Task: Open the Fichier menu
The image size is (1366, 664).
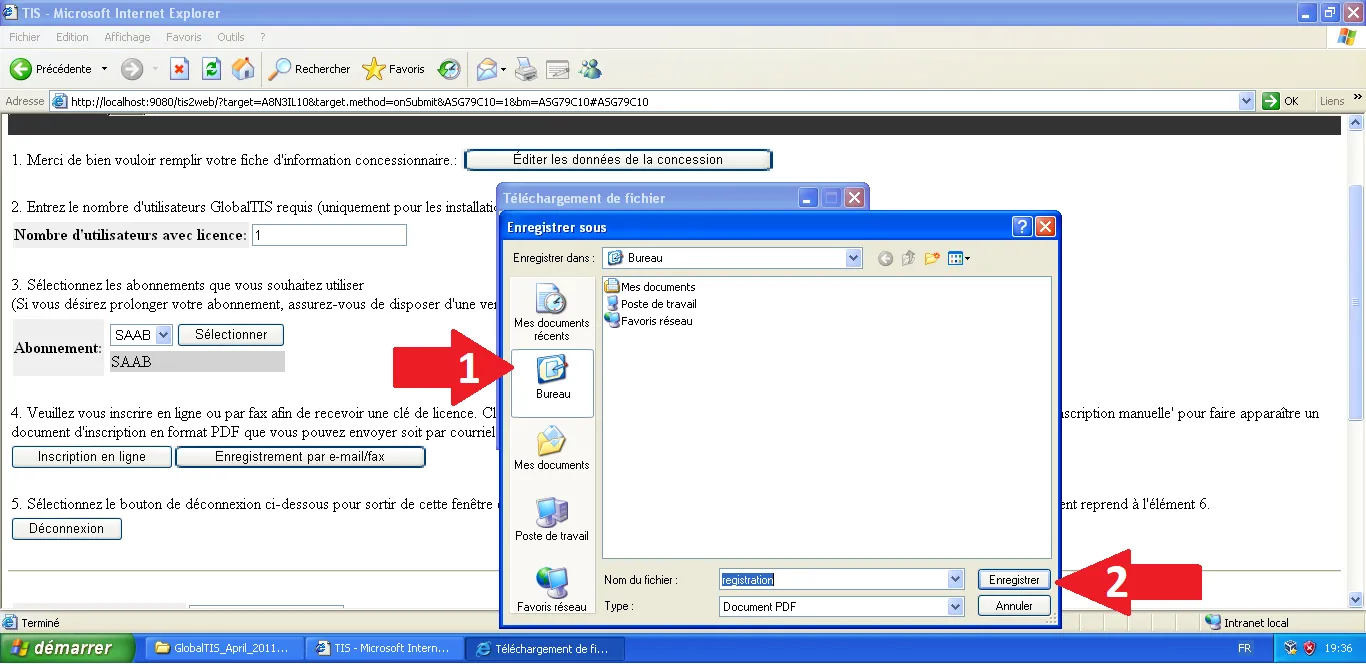Action: [24, 36]
